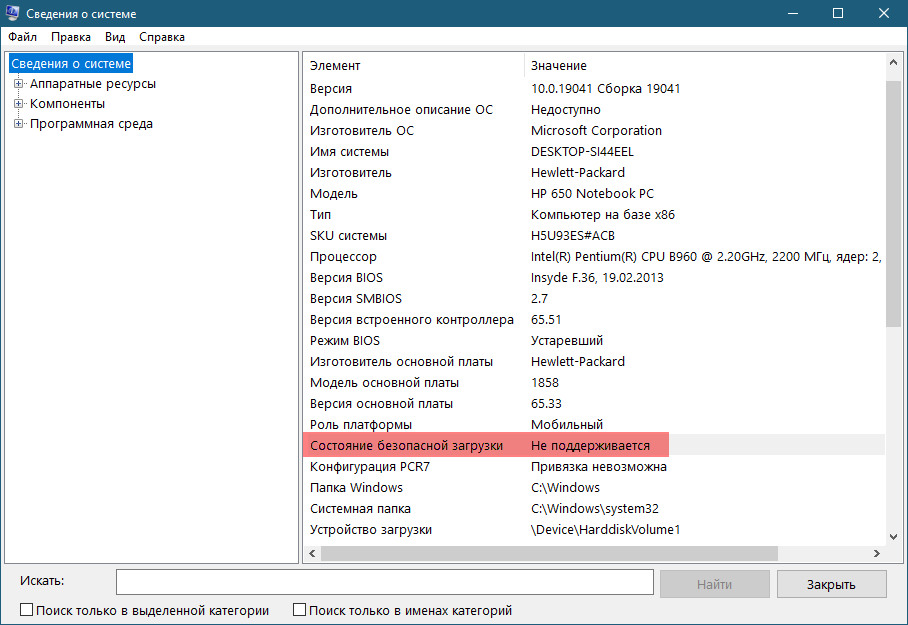Select the Системная папка row

[594, 509]
